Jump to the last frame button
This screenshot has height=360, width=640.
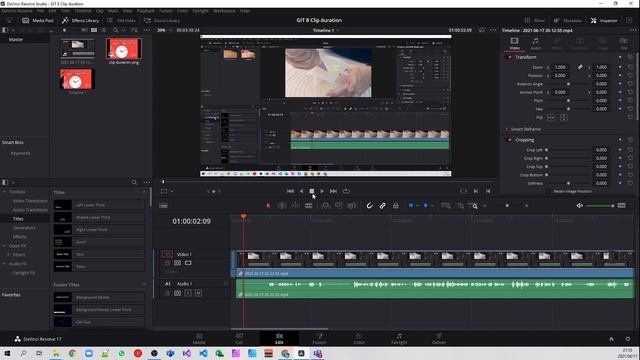(x=333, y=191)
